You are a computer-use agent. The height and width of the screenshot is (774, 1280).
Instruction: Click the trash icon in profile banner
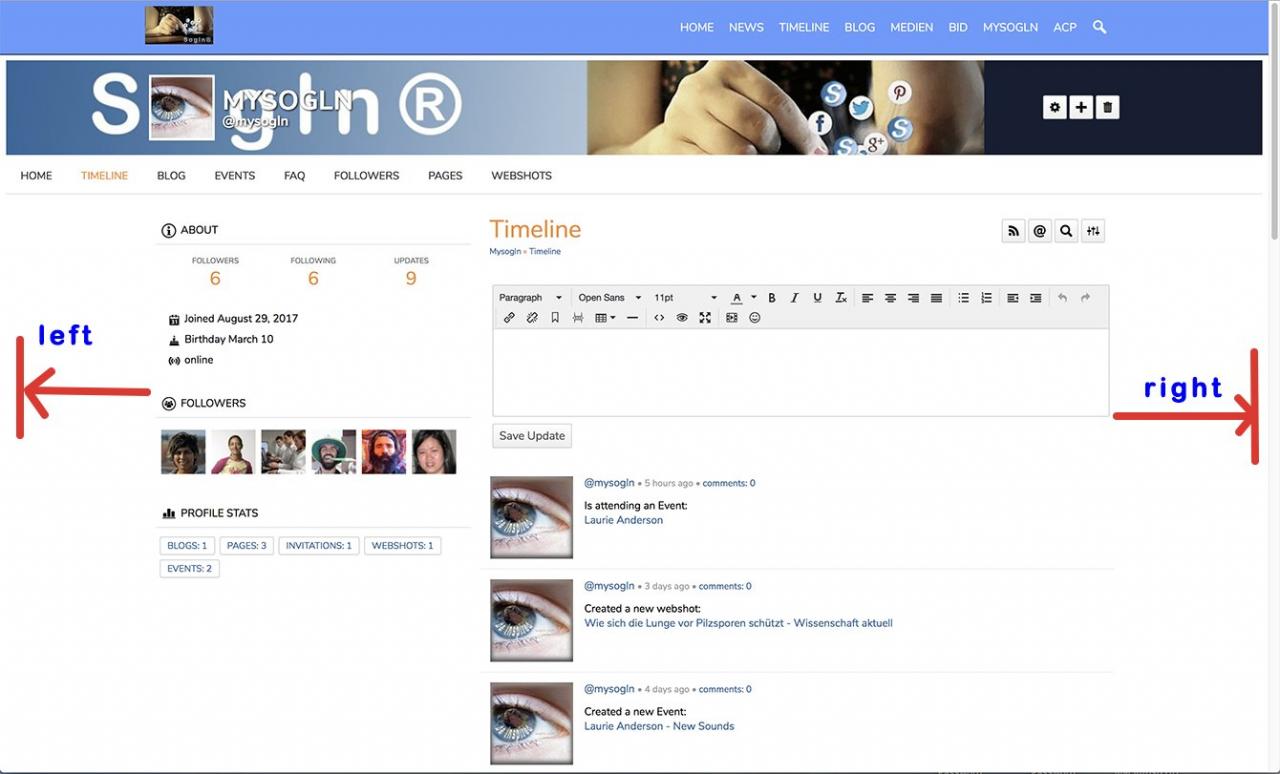[x=1107, y=107]
